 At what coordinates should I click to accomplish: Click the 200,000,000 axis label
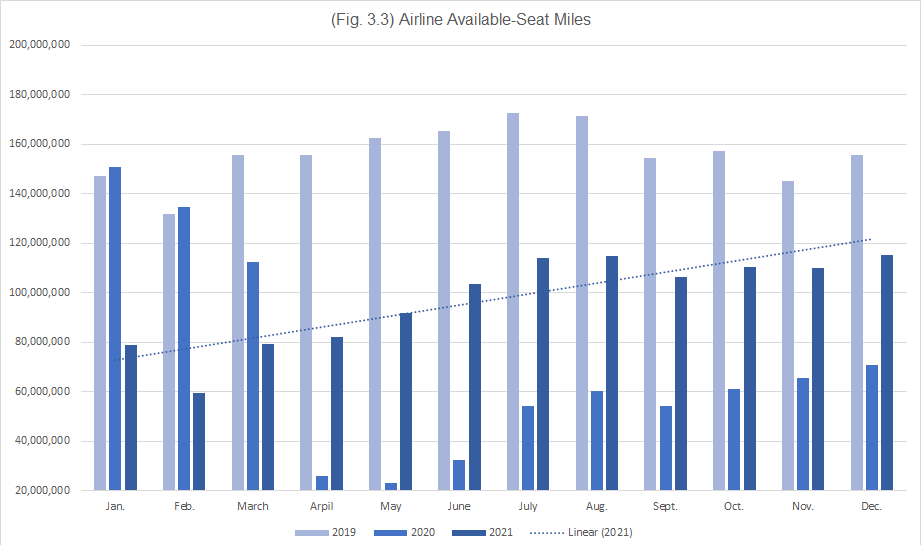click(x=39, y=44)
